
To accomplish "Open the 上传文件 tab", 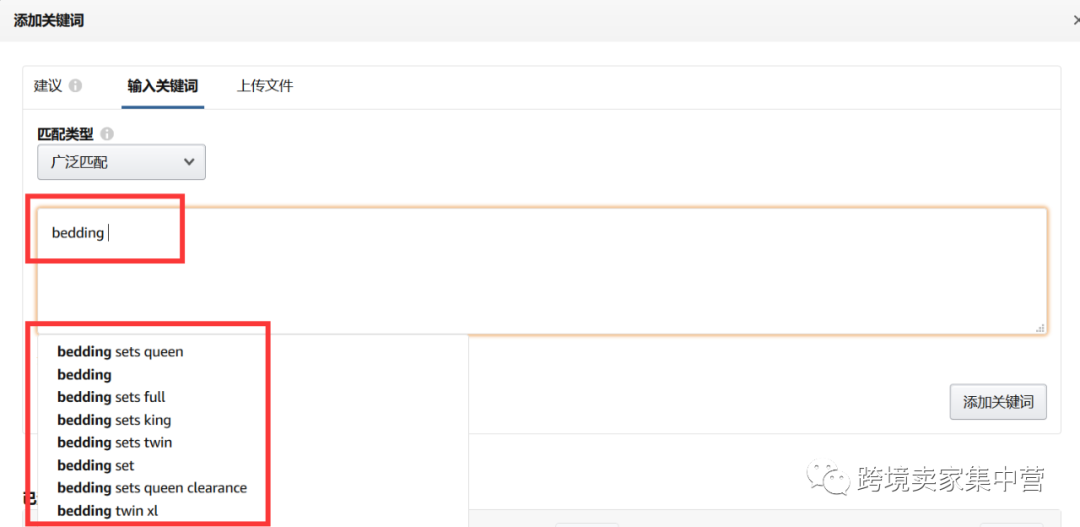I will (265, 86).
